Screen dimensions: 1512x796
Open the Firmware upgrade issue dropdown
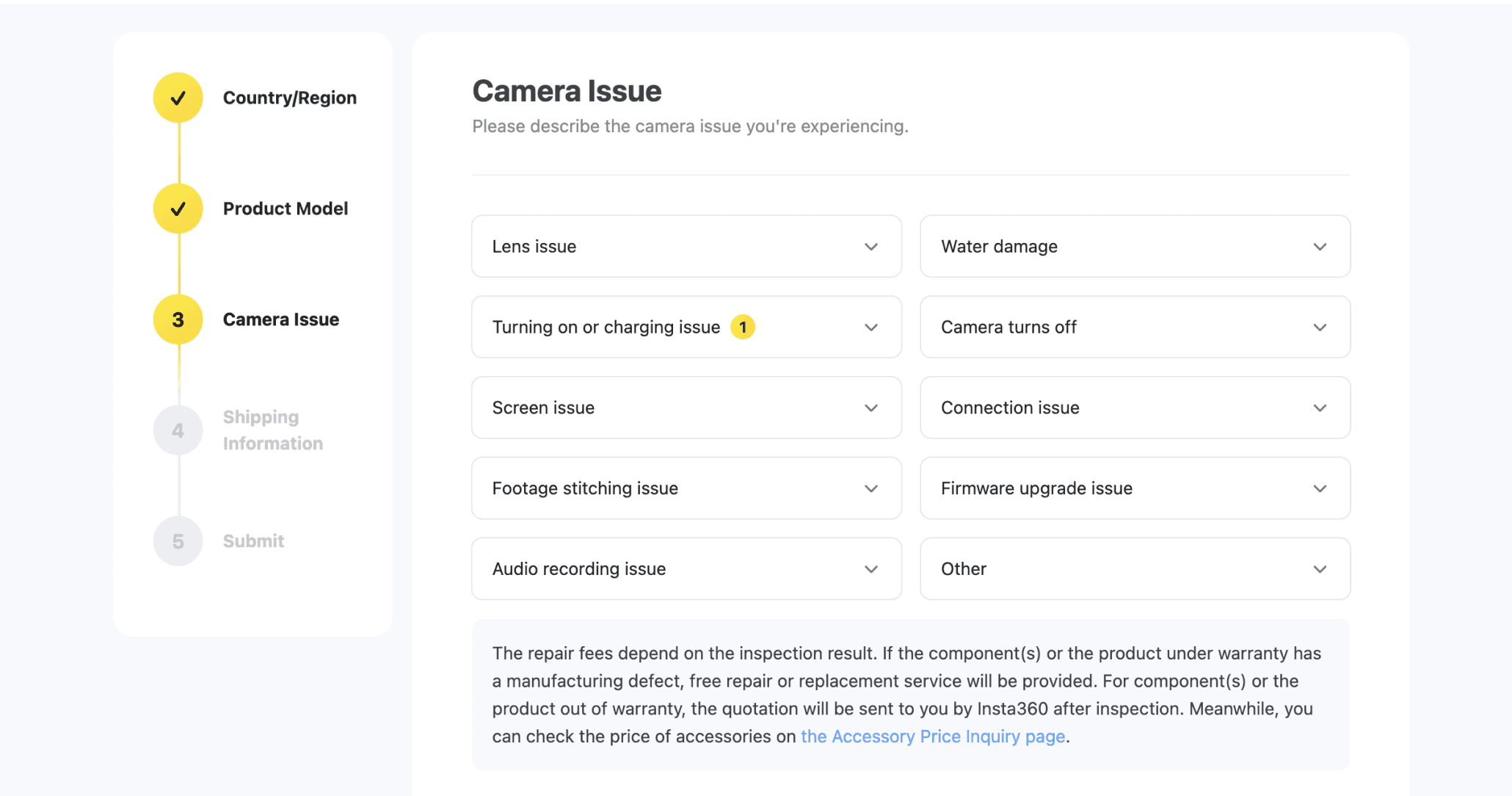[1135, 488]
